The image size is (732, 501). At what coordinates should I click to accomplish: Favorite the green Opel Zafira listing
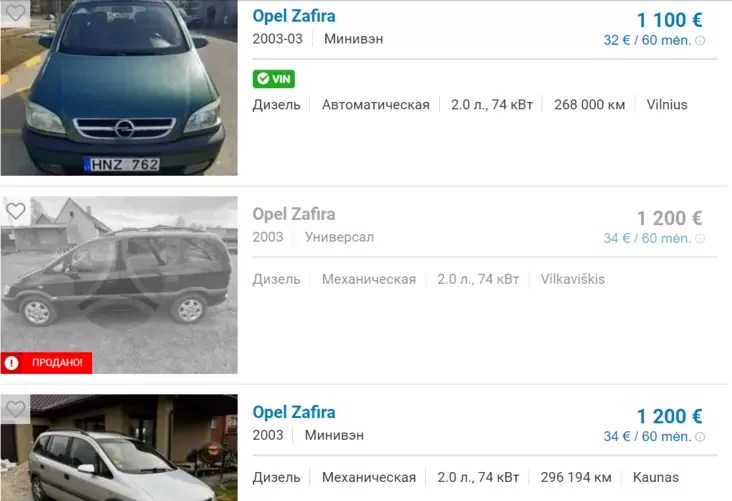coord(15,13)
